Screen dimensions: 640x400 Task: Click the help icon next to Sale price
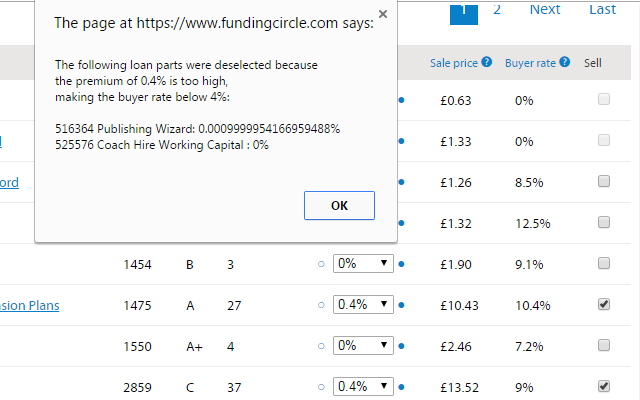[486, 62]
